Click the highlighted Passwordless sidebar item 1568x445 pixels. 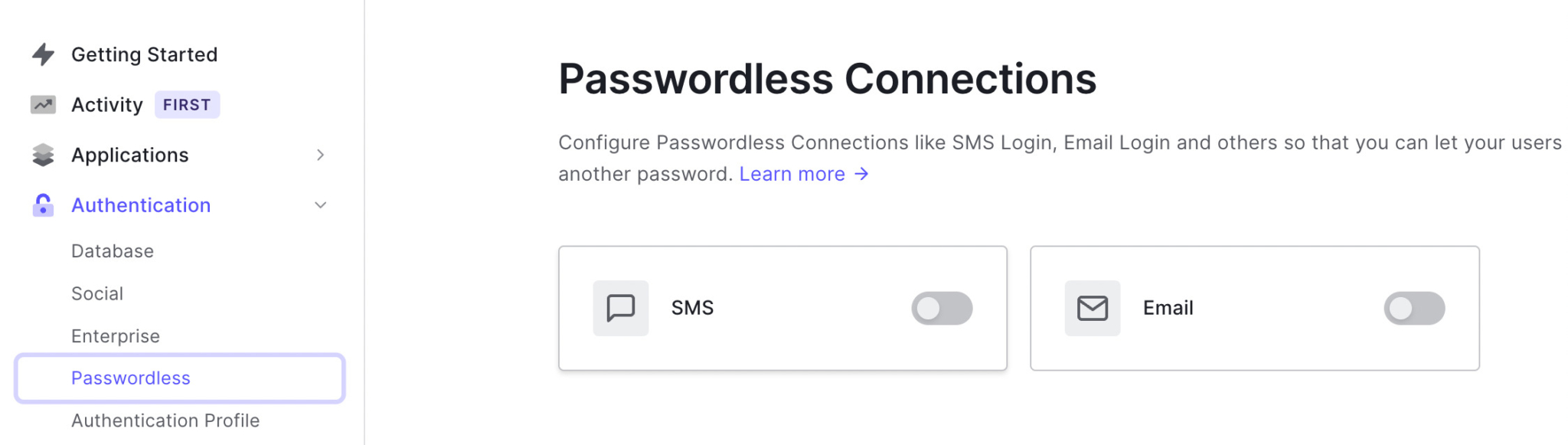(131, 378)
